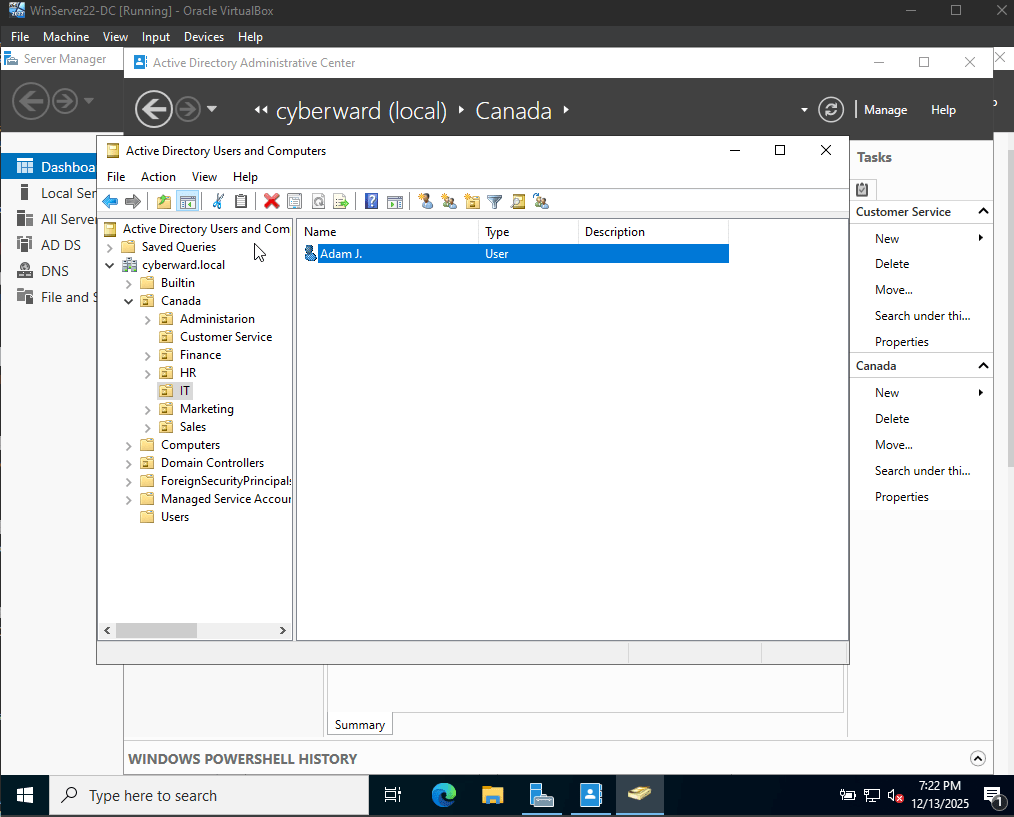Collapse the Canada OU tree node
1014x817 pixels.
click(x=129, y=301)
